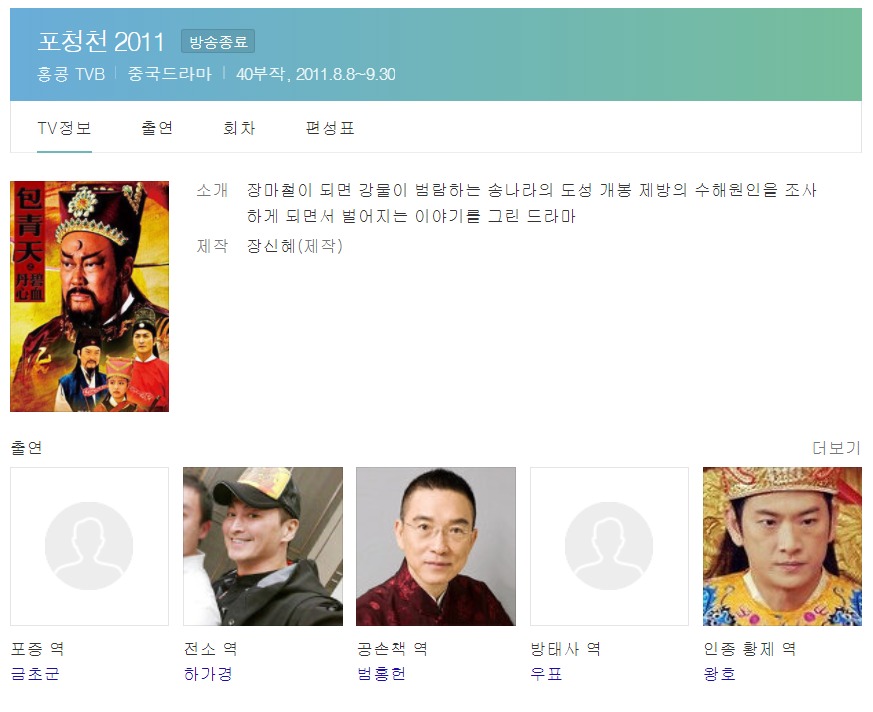Open photo of actor 하가경
This screenshot has height=712, width=873.
click(263, 546)
